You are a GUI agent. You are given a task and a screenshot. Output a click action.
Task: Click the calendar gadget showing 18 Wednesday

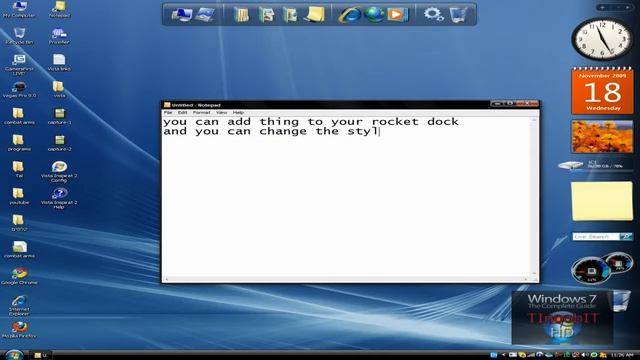point(602,91)
